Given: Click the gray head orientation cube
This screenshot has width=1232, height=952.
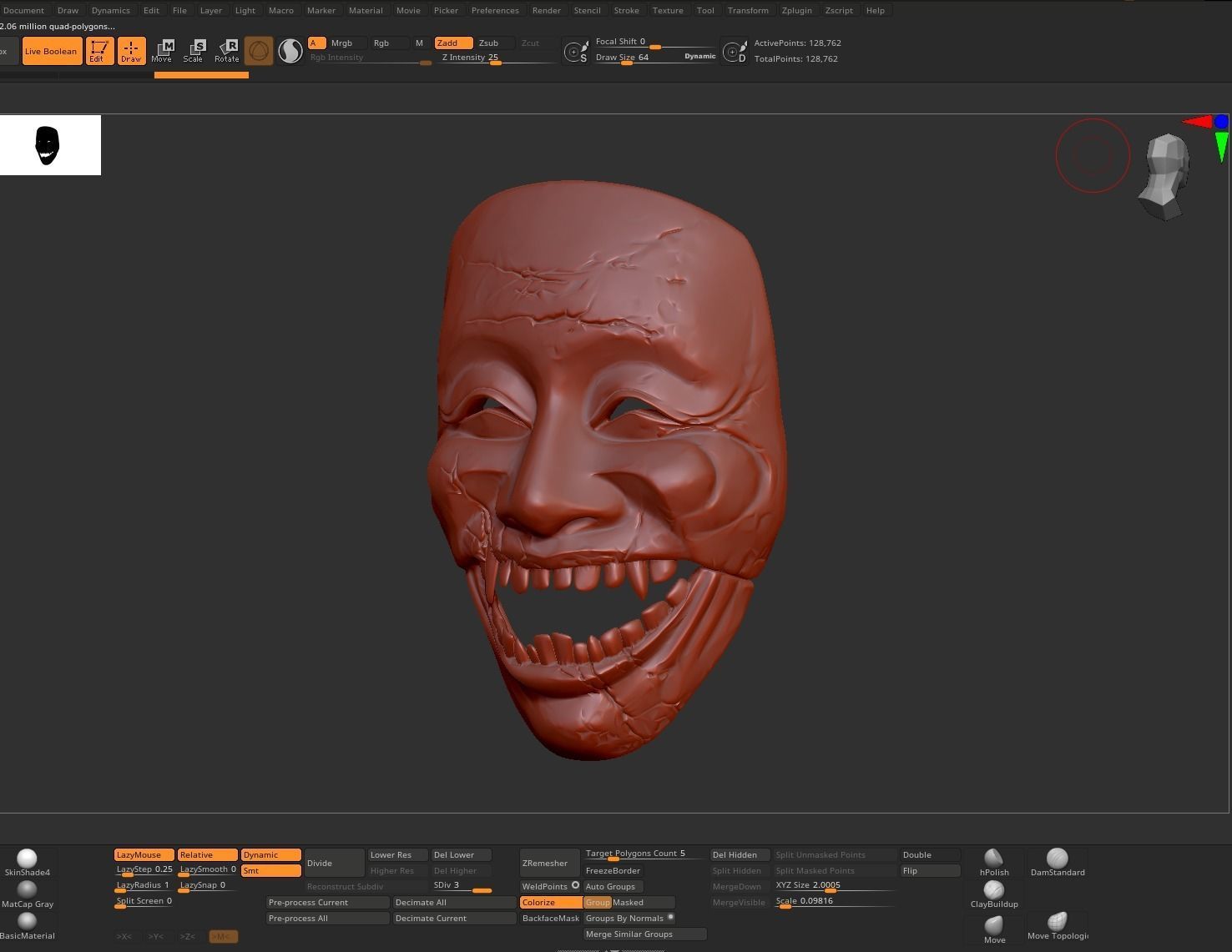Looking at the screenshot, I should pos(1165,178).
